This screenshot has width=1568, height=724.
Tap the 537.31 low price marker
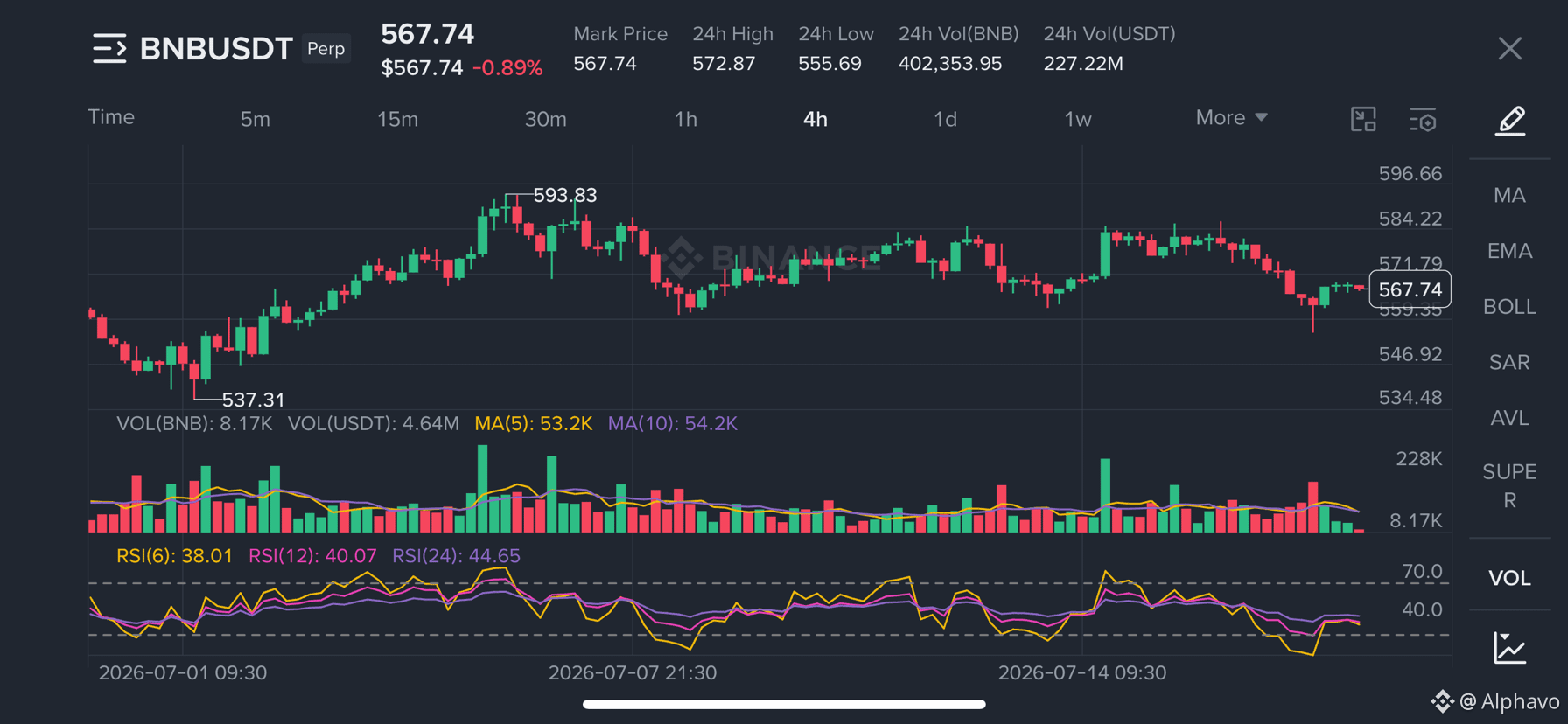[x=253, y=400]
